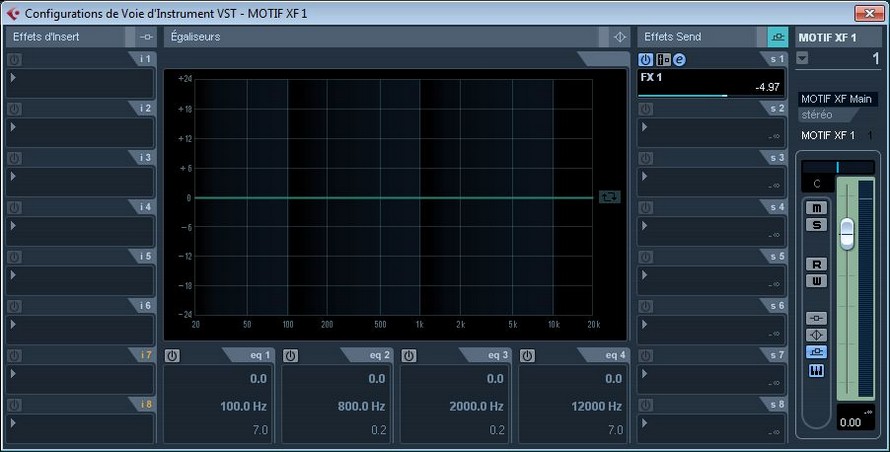Screen dimensions: 890x452
Task: Solo the MOTIF XF 1 channel
Action: (x=817, y=225)
